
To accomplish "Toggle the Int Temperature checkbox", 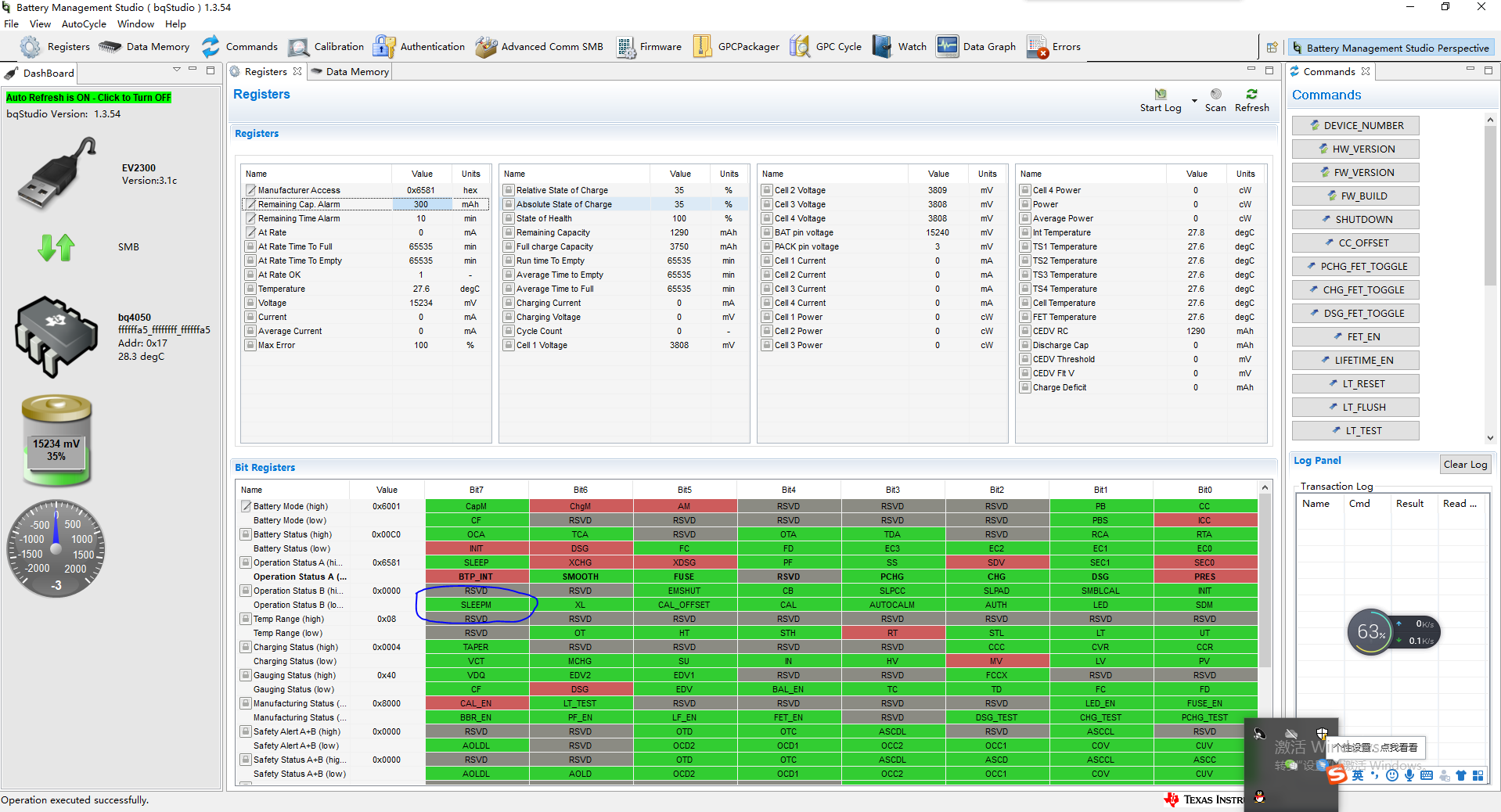I will pyautogui.click(x=1025, y=232).
